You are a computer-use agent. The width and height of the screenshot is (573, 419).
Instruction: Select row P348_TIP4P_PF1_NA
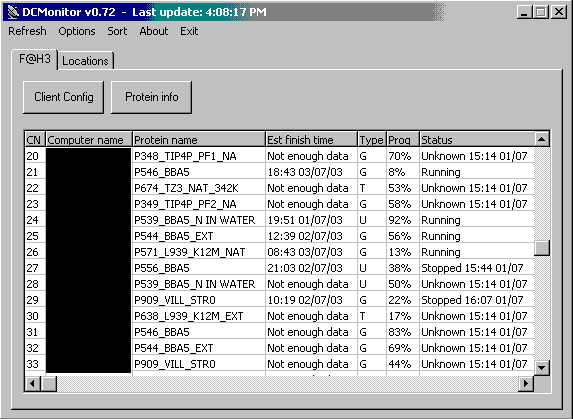tap(279, 156)
